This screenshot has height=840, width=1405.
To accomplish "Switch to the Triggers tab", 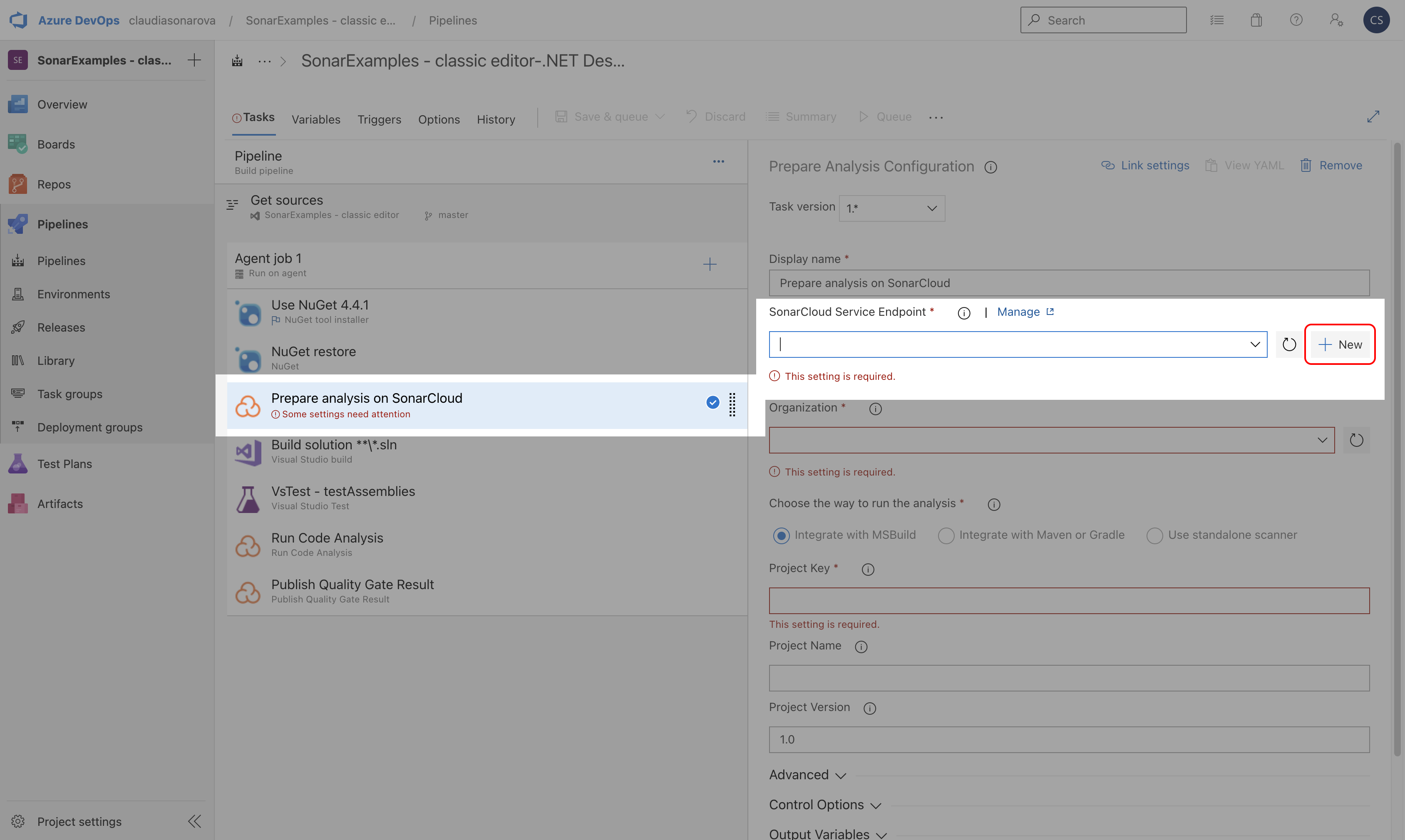I will click(379, 119).
